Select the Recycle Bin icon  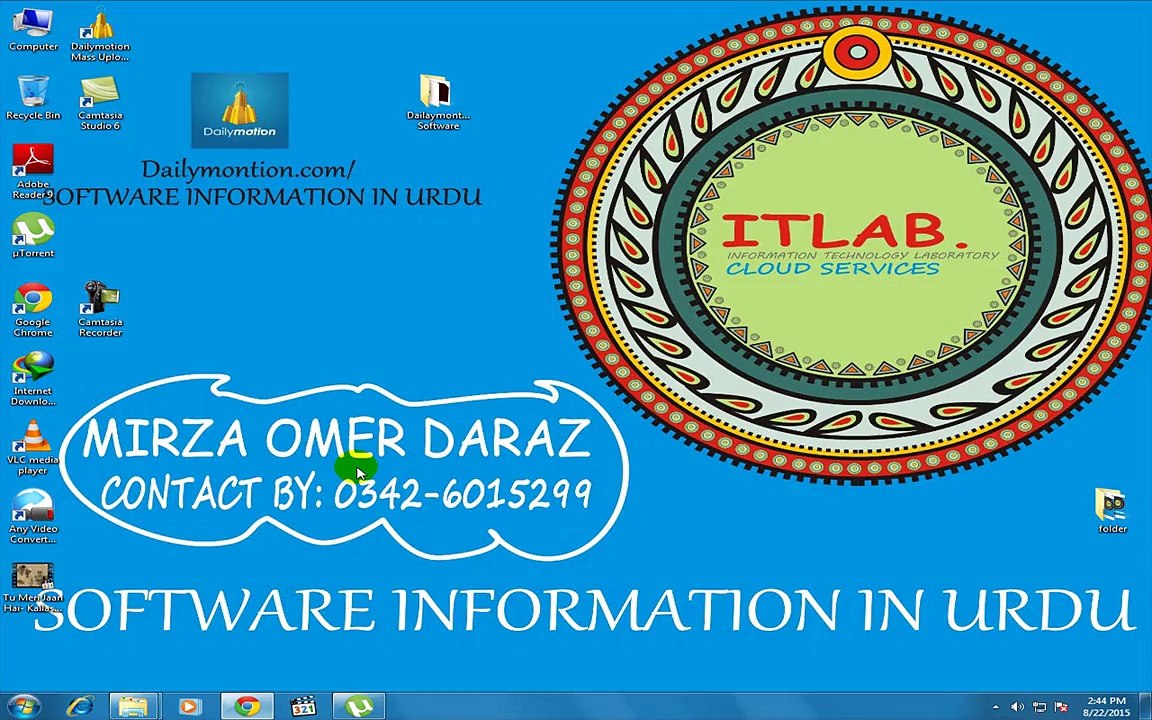coord(33,98)
